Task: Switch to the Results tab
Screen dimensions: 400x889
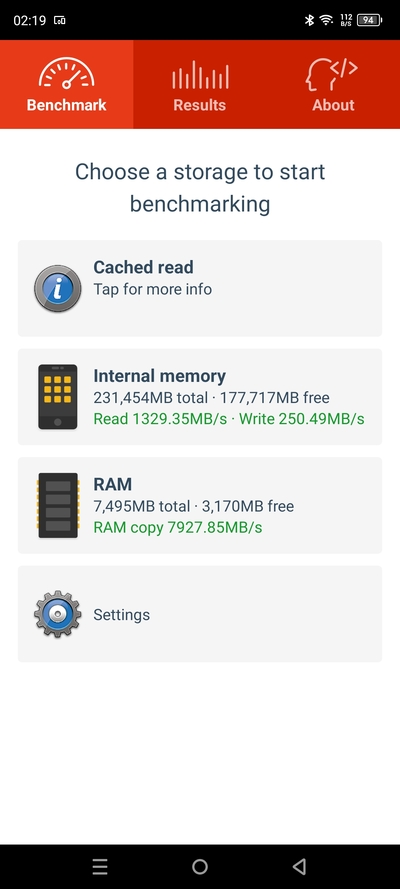Action: click(200, 84)
